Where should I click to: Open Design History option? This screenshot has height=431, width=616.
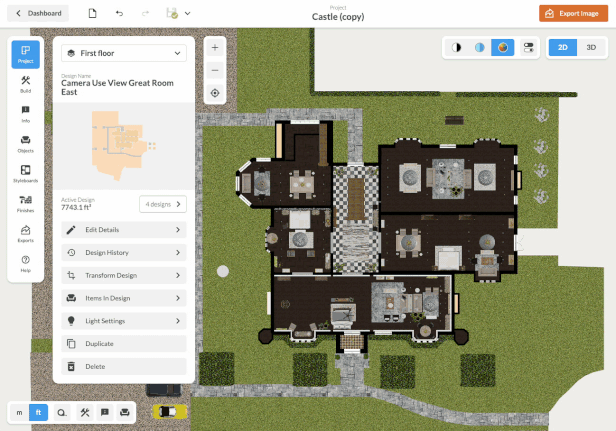[x=123, y=253]
